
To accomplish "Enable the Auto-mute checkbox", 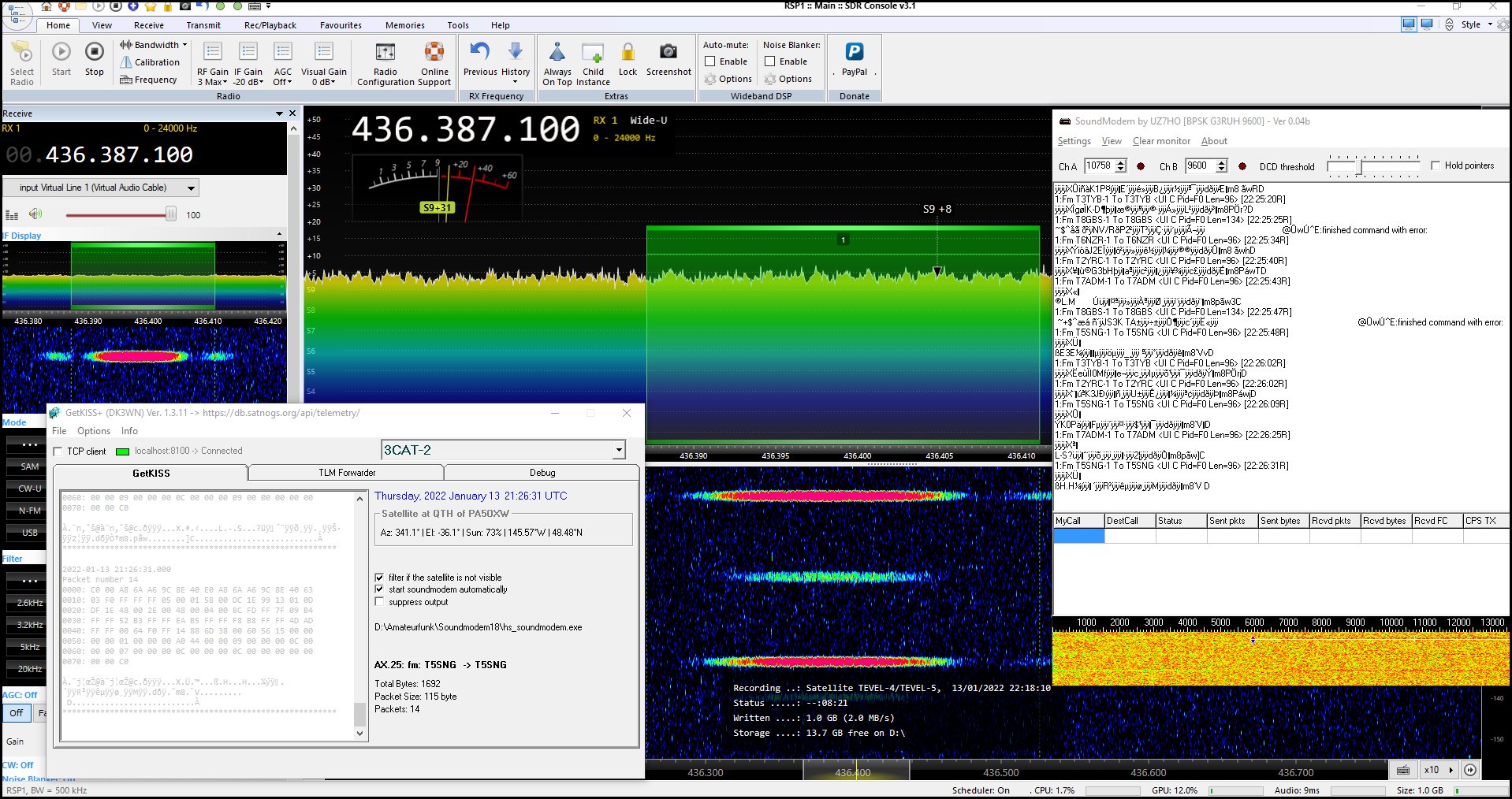I will [709, 61].
